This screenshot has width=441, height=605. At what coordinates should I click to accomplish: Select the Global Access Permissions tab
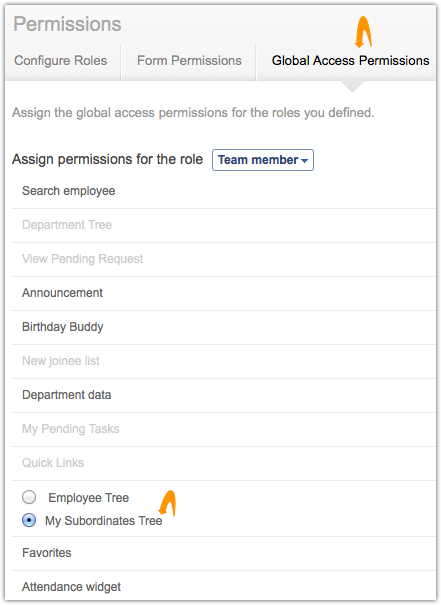350,61
